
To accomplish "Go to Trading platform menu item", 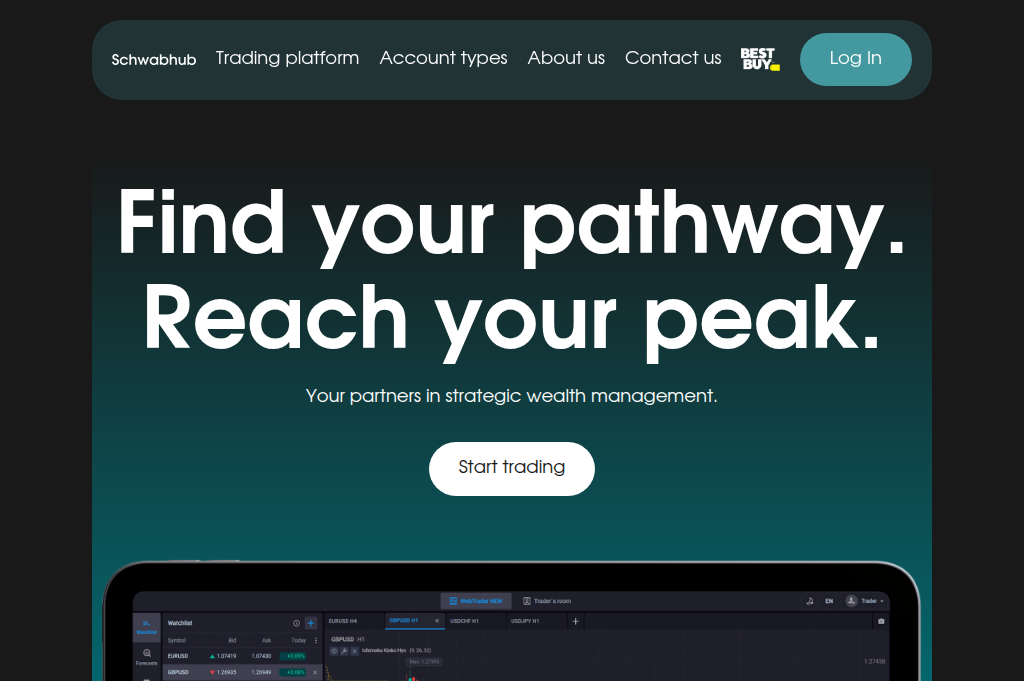I will (x=287, y=58).
